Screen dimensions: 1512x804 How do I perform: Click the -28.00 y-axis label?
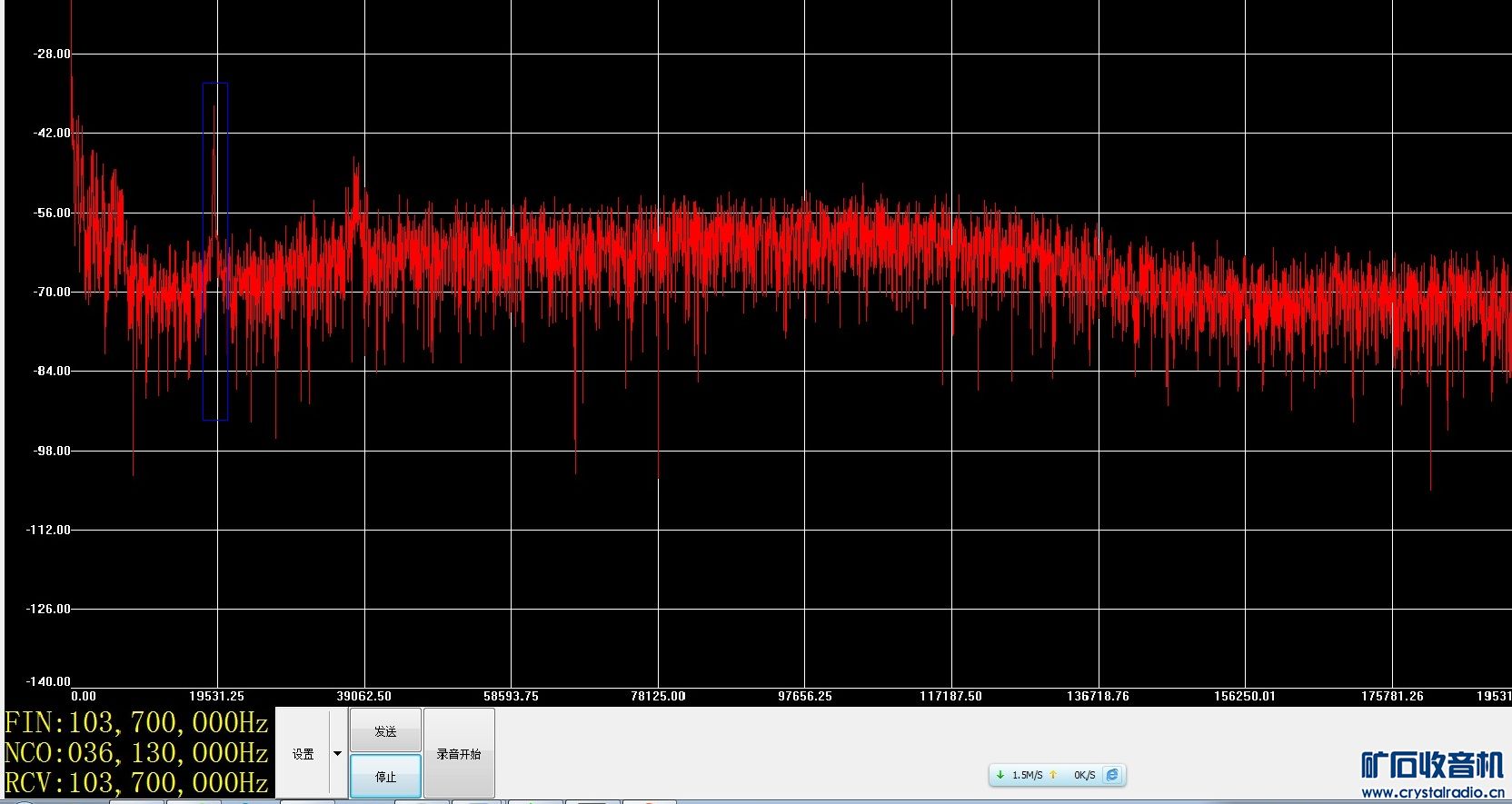[52, 54]
